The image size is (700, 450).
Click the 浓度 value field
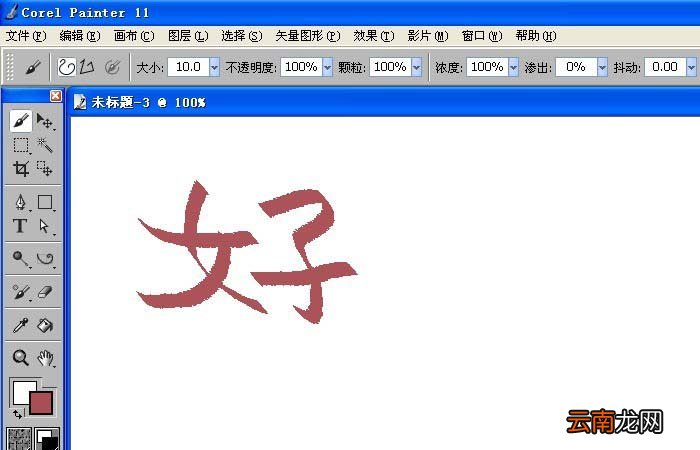[487, 67]
